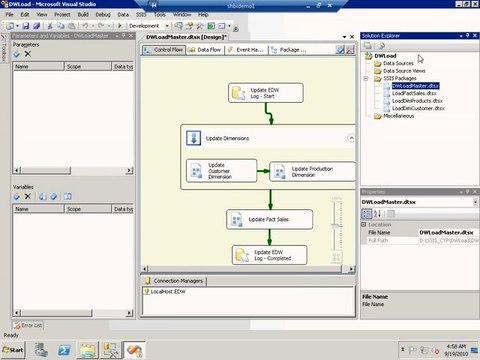Image resolution: width=480 pixels, height=360 pixels.
Task: Click the Undo toolbar icon
Action: tap(85, 26)
